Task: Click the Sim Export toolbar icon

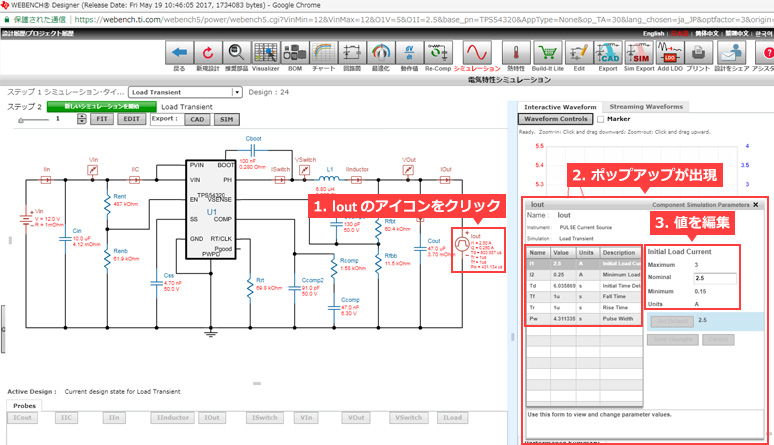Action: coord(639,52)
